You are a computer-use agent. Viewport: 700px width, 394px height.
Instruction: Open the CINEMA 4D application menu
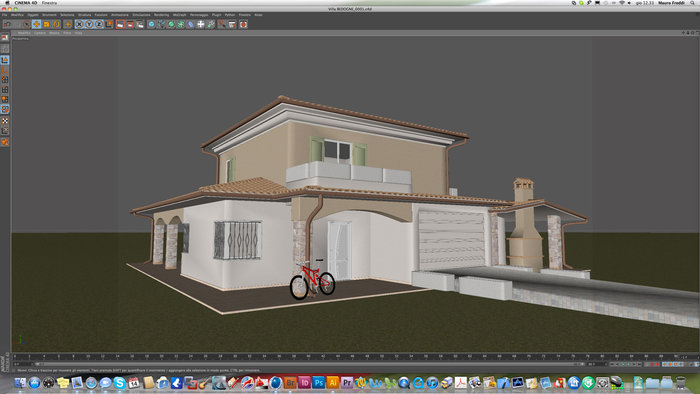26,3
